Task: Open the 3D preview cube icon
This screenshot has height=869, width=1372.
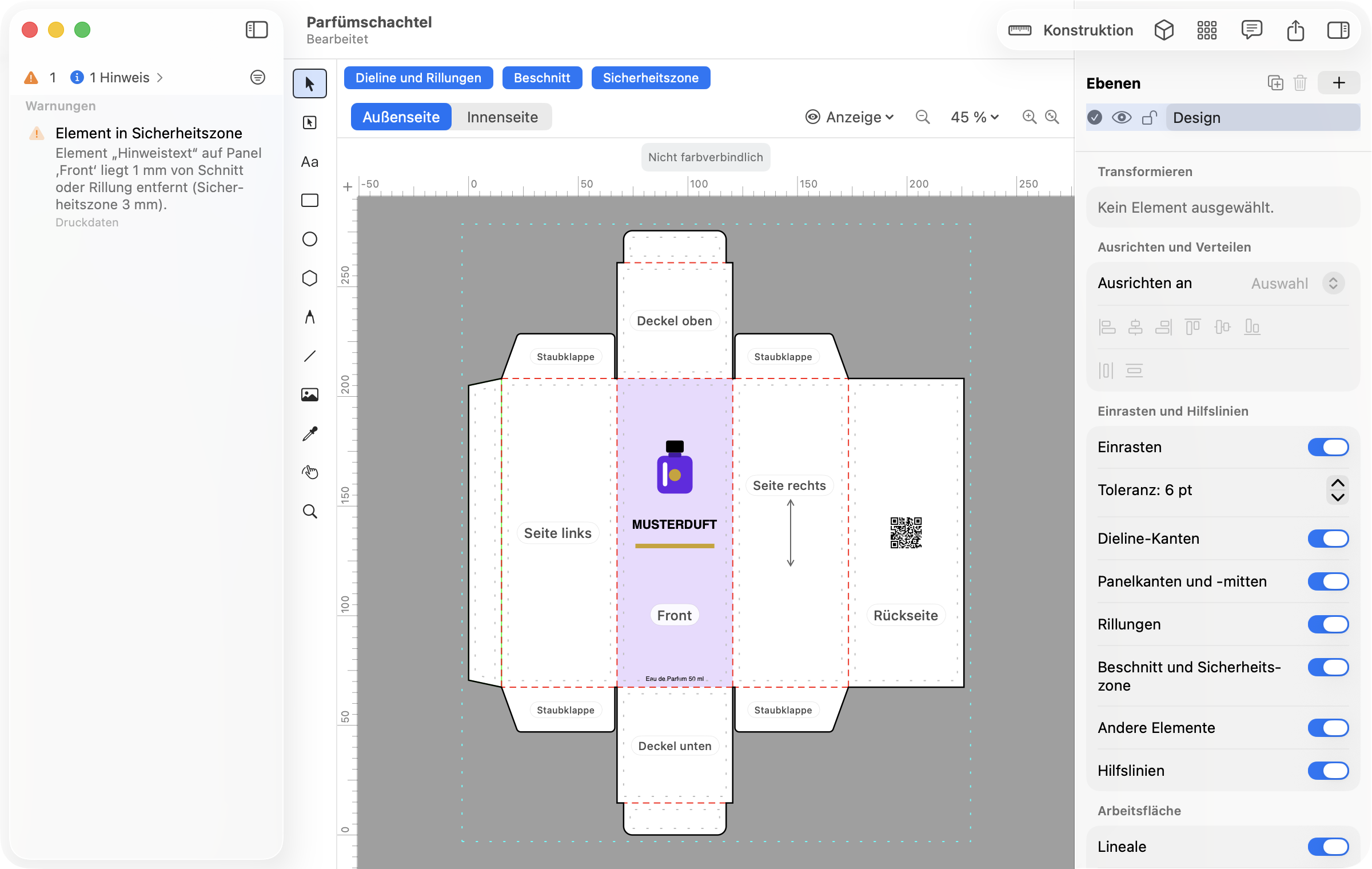Action: tap(1164, 30)
